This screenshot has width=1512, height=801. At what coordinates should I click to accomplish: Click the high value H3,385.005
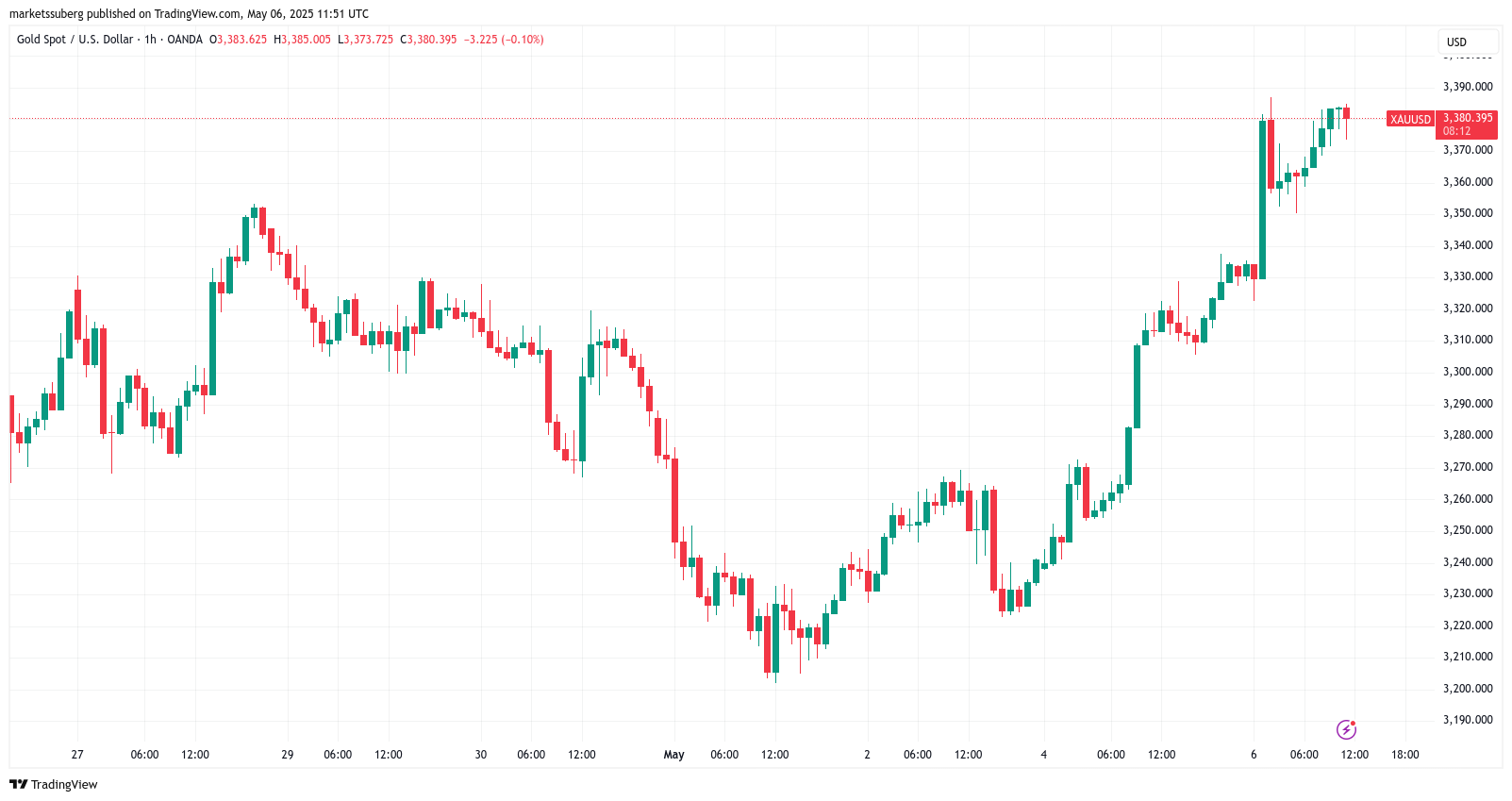click(302, 40)
